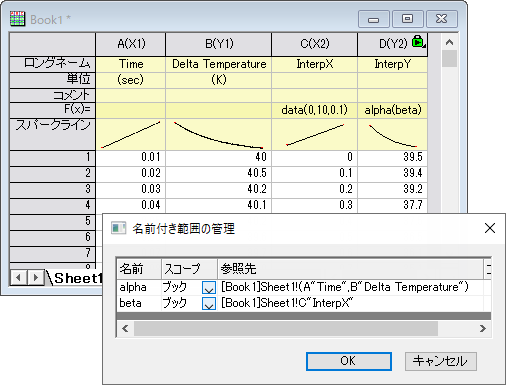
Task: Click cell with value 40.5
Action: [219, 174]
